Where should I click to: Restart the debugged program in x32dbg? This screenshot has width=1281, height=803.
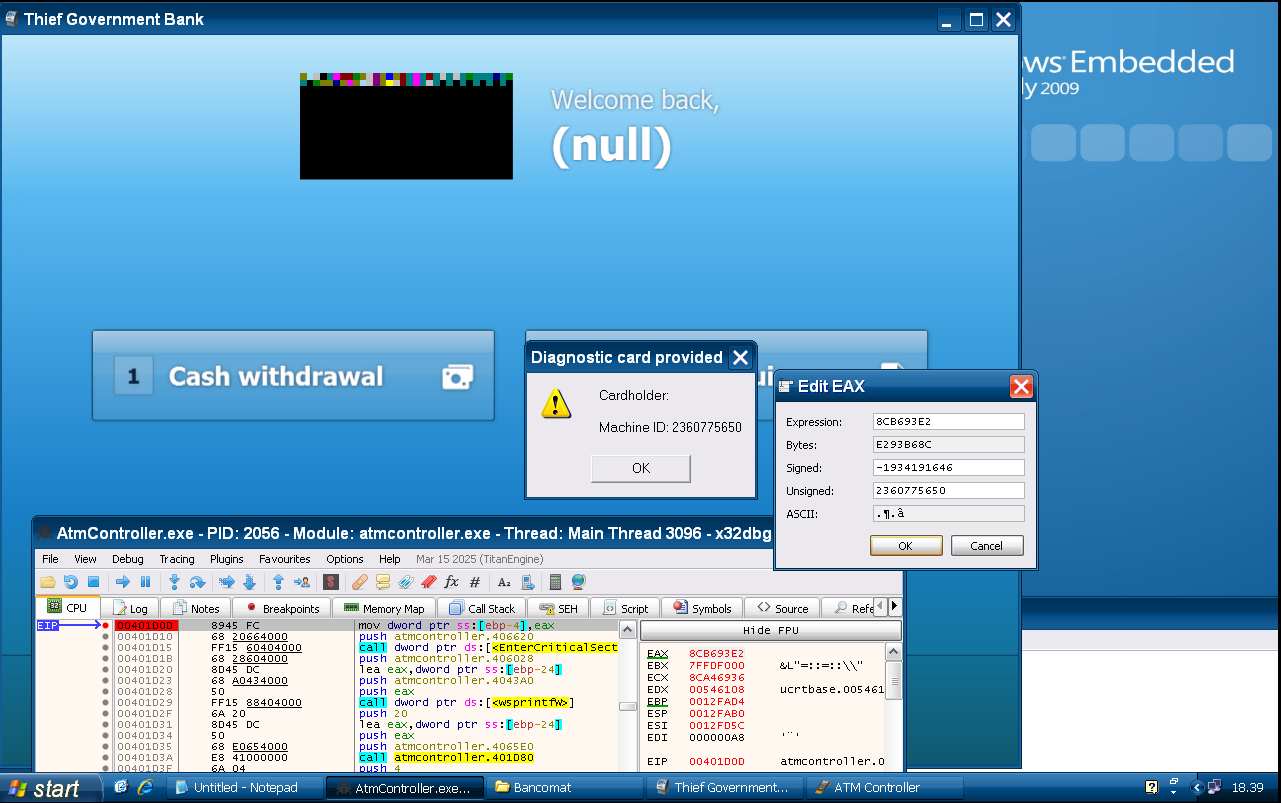coord(70,581)
